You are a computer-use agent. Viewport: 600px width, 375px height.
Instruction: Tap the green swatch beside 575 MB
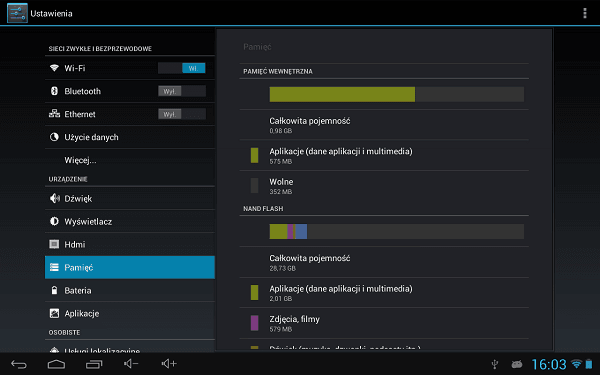pos(254,155)
